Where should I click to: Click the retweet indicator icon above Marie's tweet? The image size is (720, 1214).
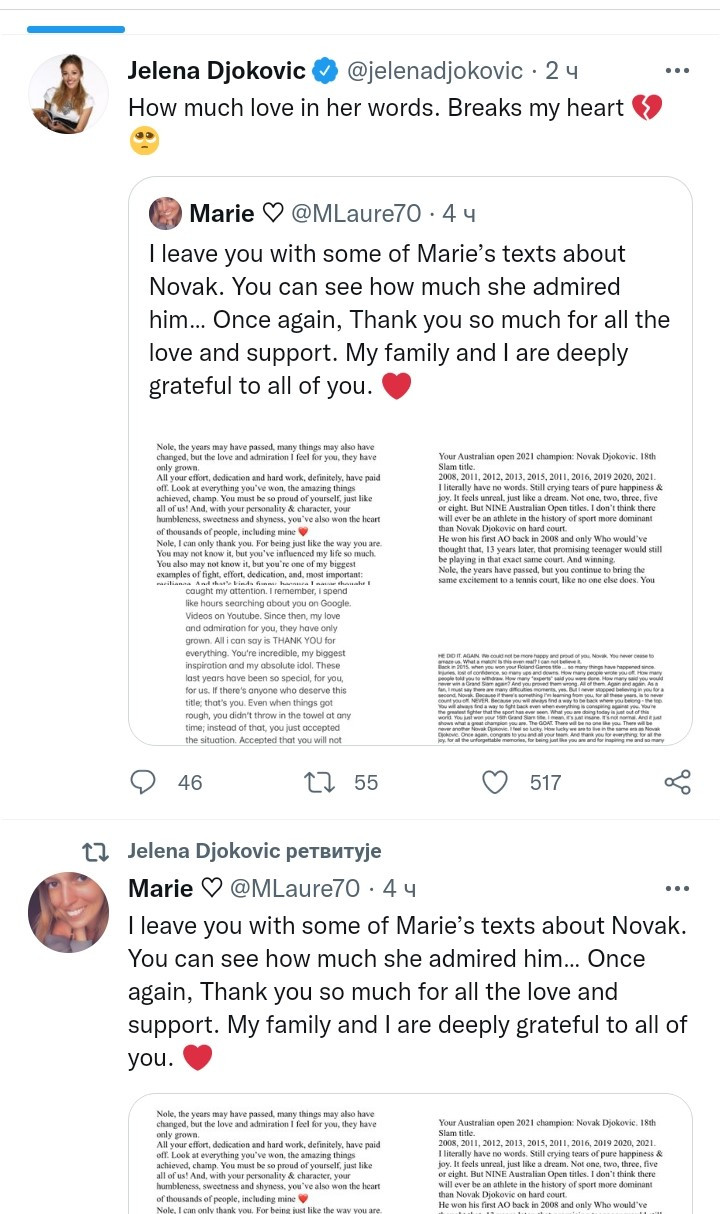pyautogui.click(x=95, y=851)
